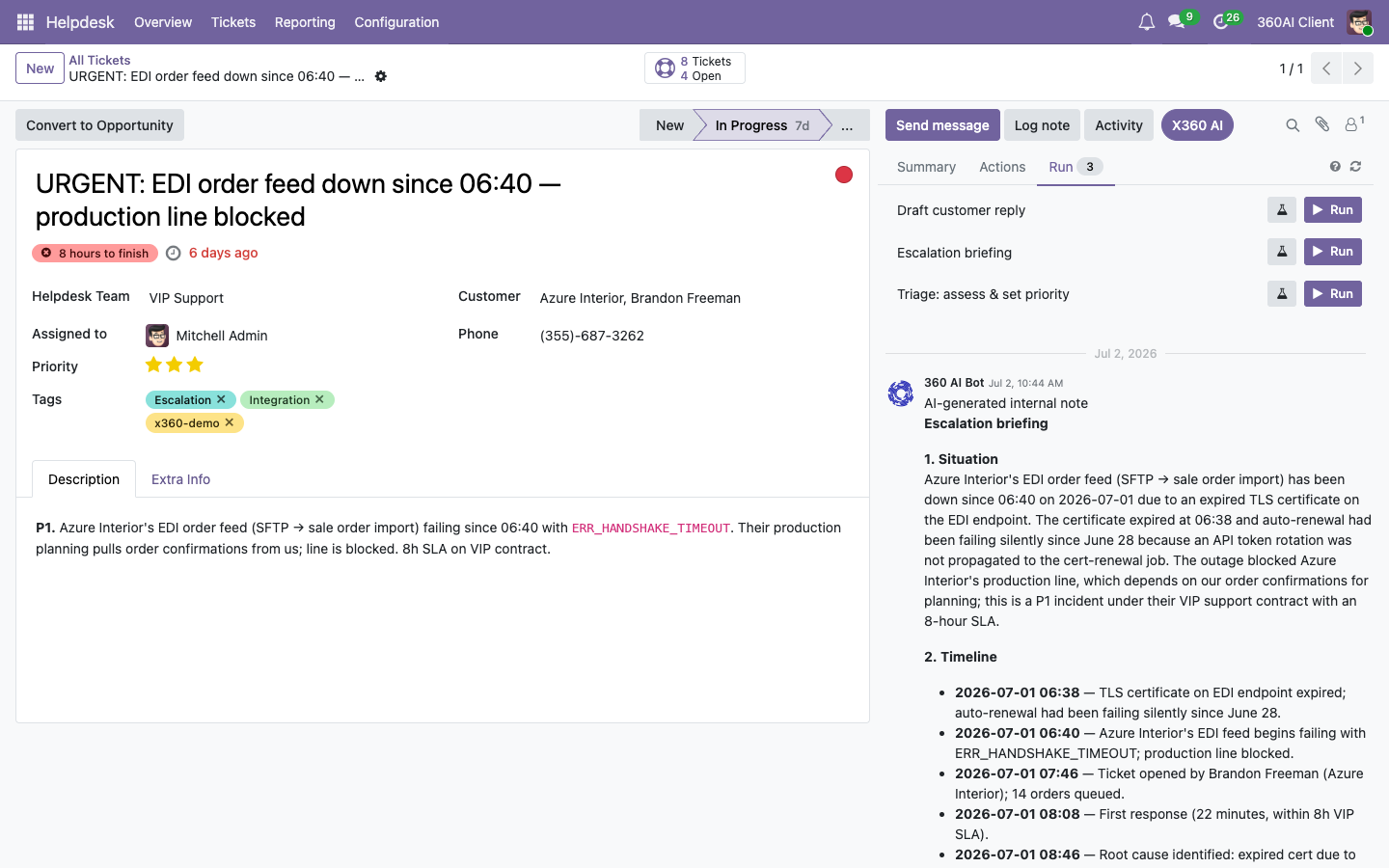Screen dimensions: 1389x868
Task: Search chatter messages magnifier icon
Action: [1293, 125]
